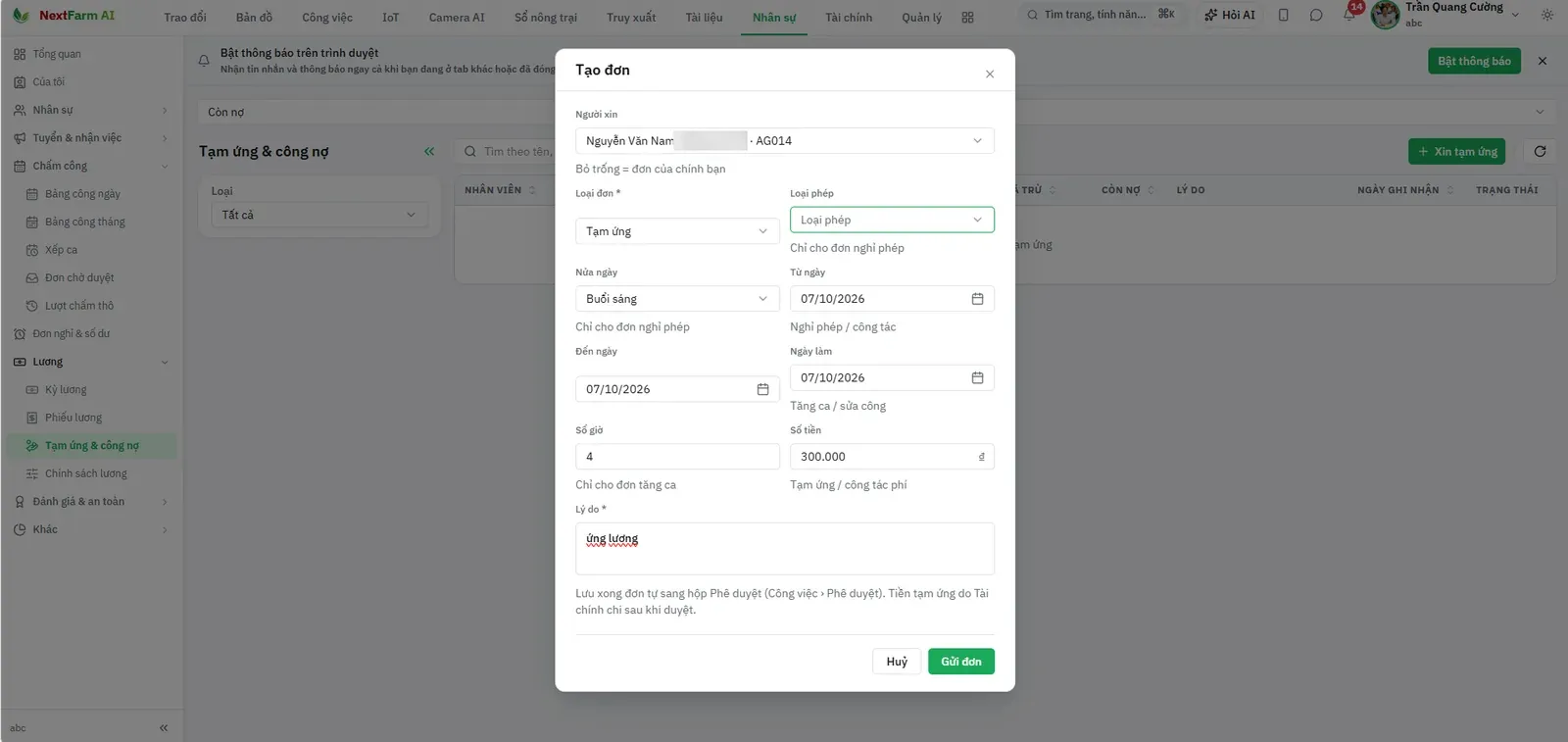
Task: Switch to the Tài chính top menu
Action: (849, 18)
